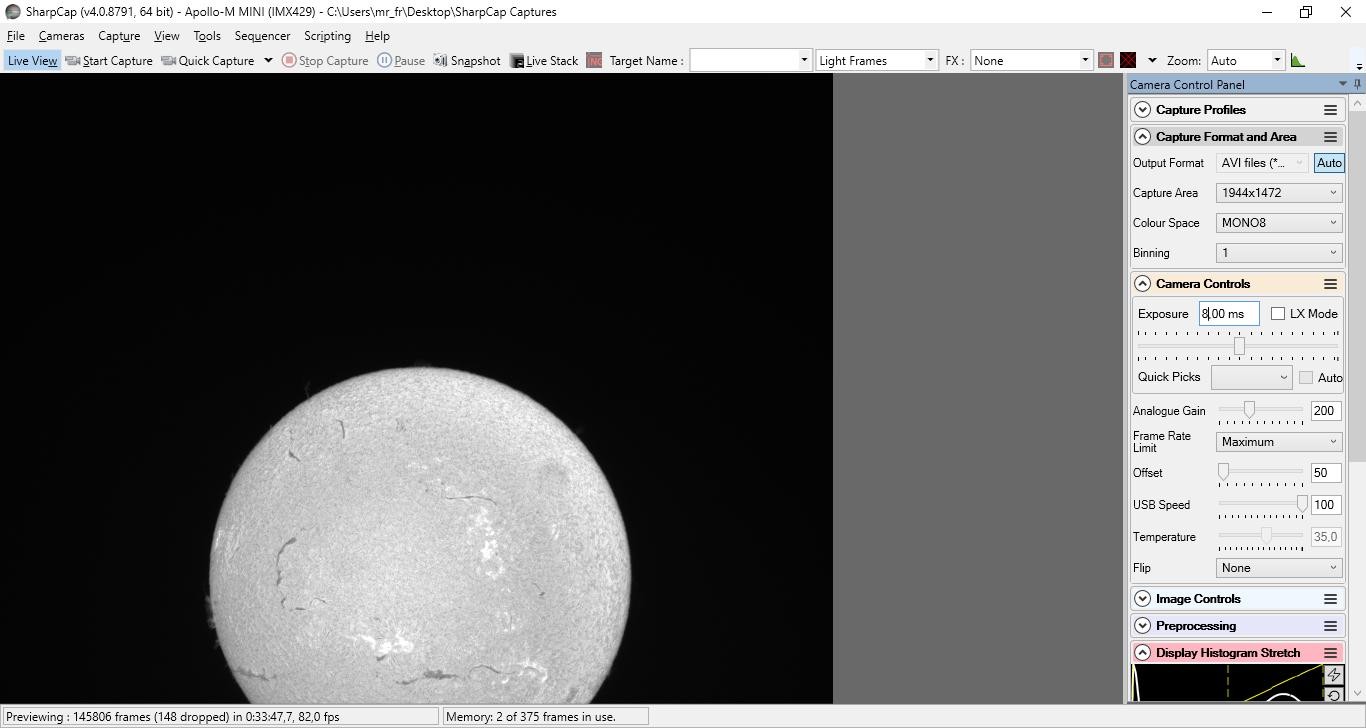Open the Sequencer menu

(262, 36)
